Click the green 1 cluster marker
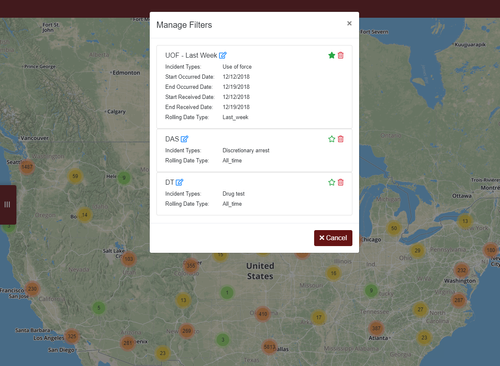Image resolution: width=500 pixels, height=366 pixels. [227, 293]
